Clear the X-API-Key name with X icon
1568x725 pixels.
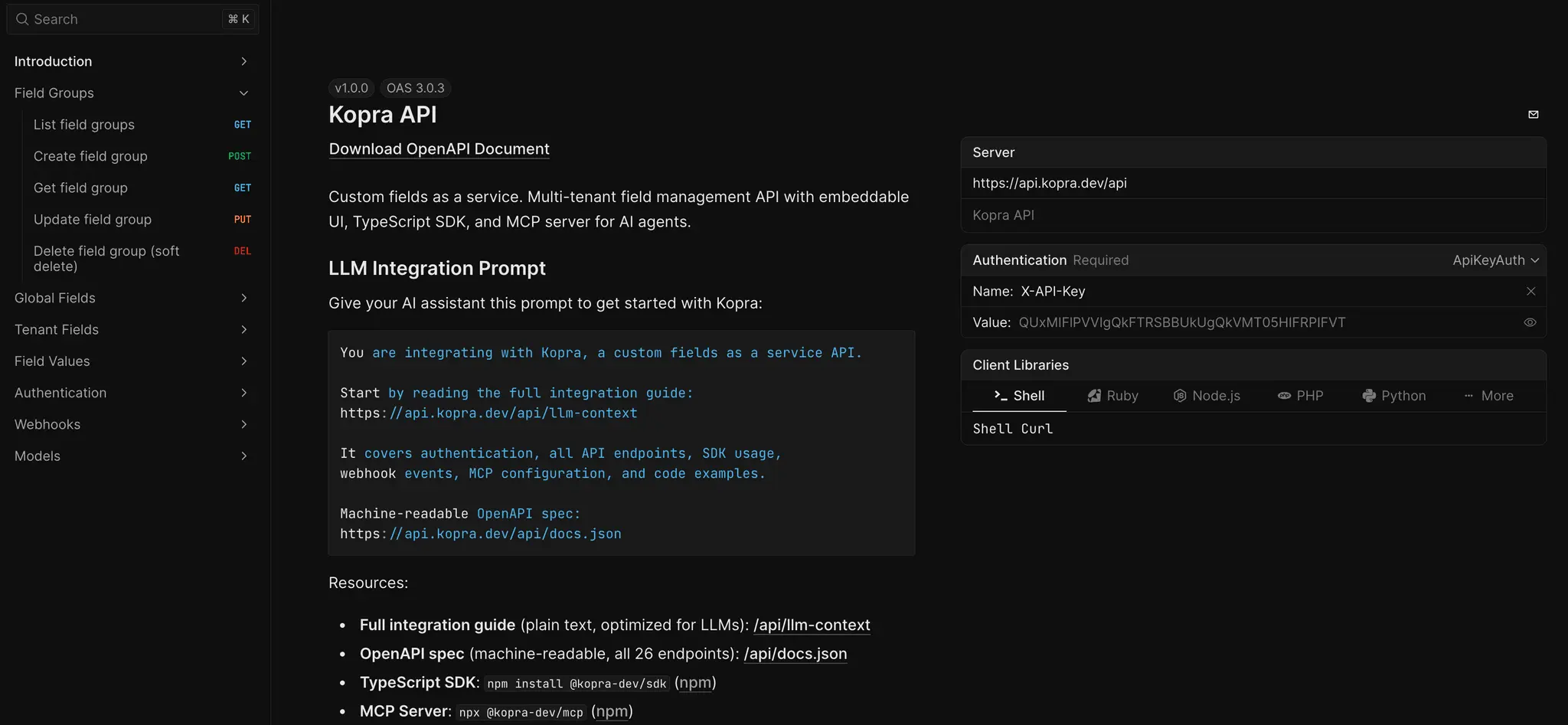pos(1530,291)
